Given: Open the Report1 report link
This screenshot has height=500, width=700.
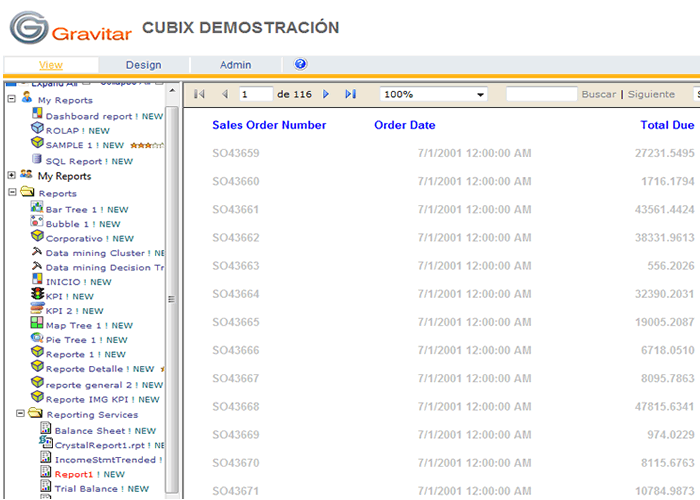Looking at the screenshot, I should click(73, 474).
